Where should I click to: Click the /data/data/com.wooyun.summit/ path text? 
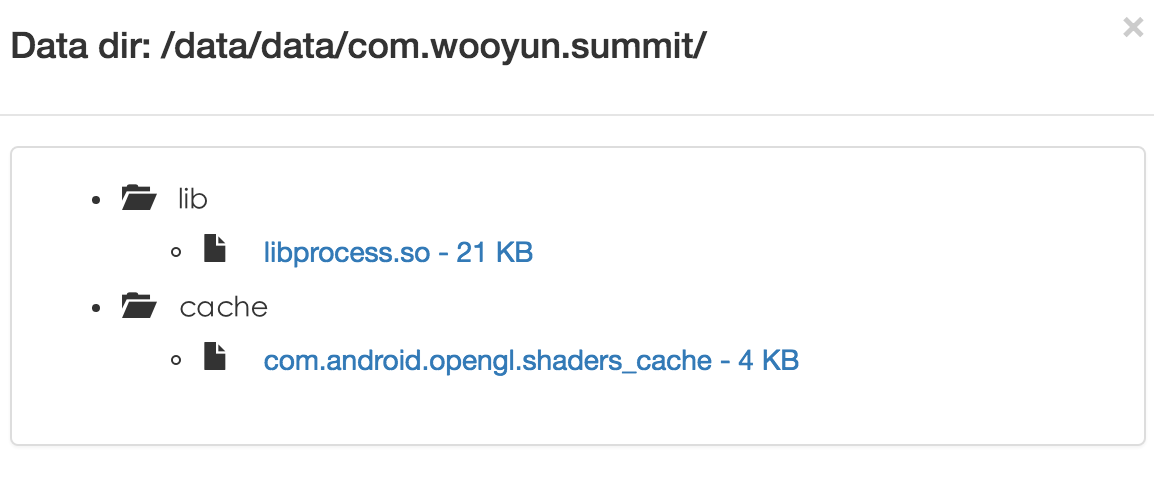433,46
